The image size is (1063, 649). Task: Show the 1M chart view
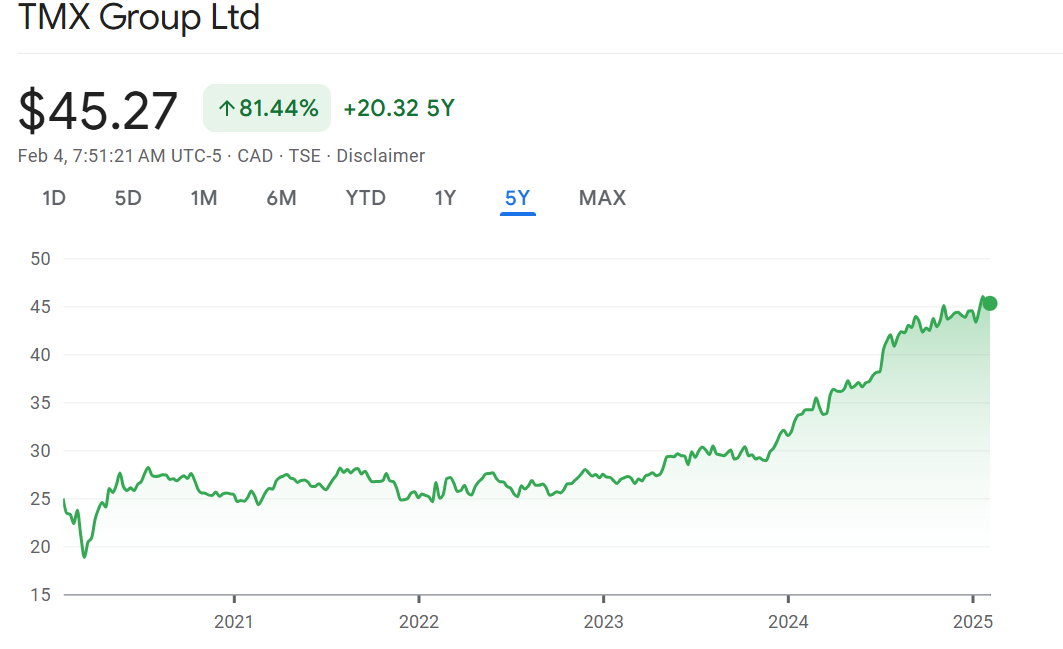204,198
